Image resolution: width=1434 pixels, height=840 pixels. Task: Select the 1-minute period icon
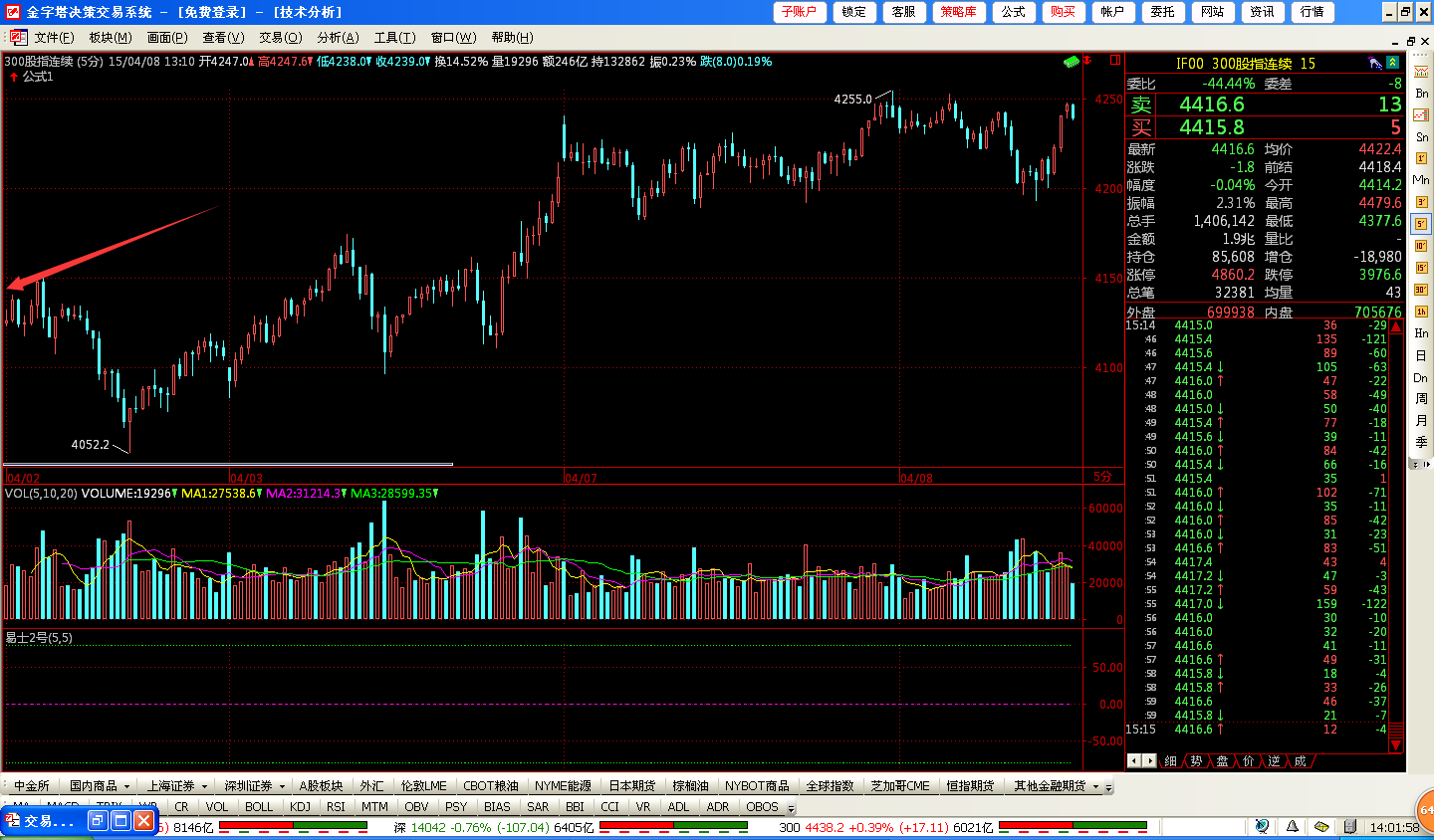click(1421, 158)
